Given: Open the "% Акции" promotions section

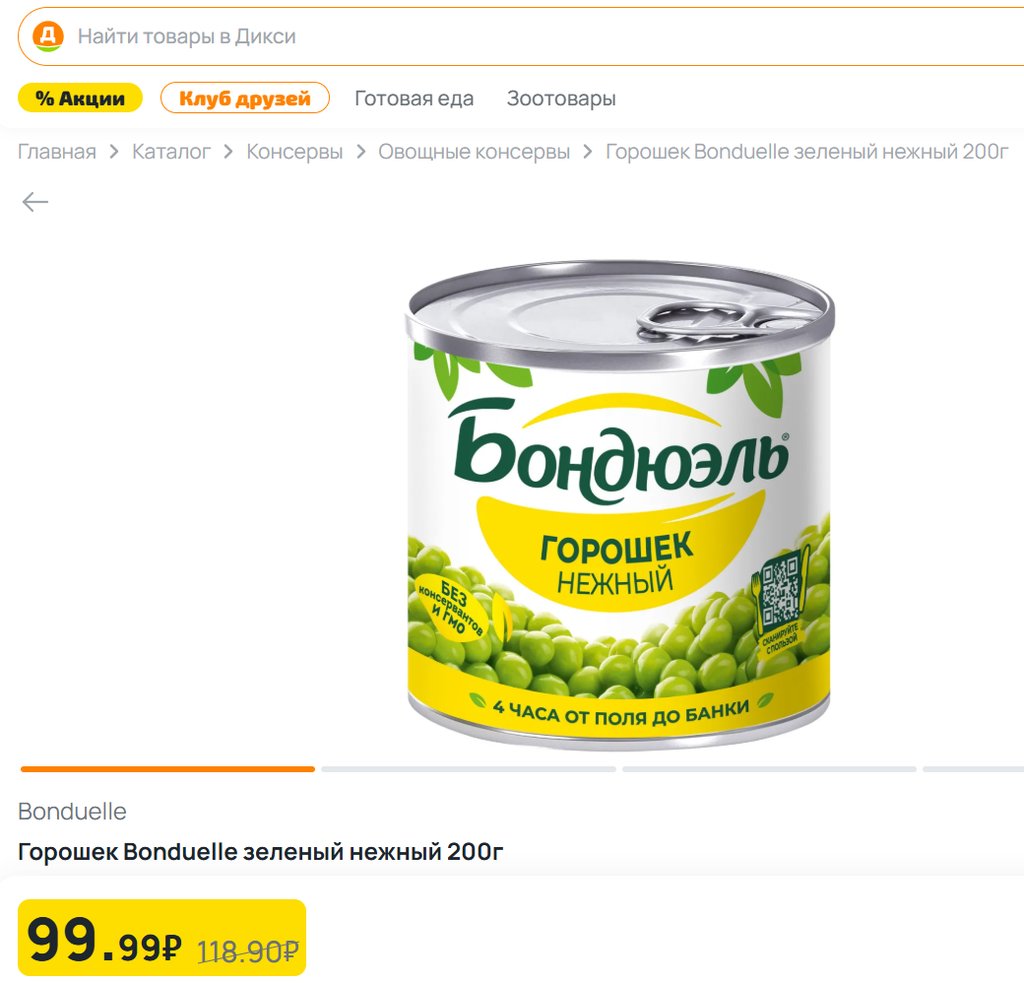Looking at the screenshot, I should 80,98.
